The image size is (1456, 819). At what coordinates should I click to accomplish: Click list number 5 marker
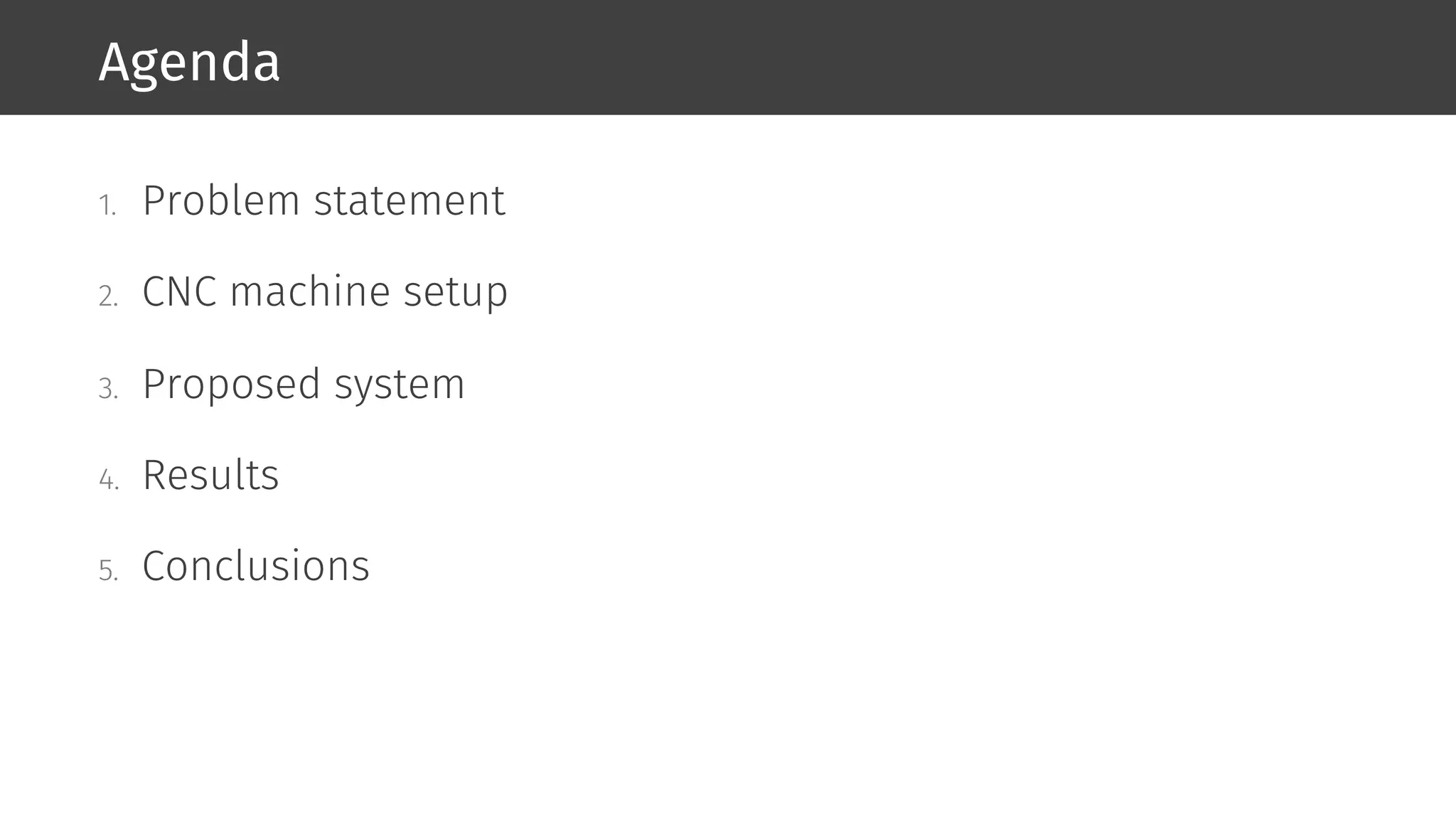[108, 571]
